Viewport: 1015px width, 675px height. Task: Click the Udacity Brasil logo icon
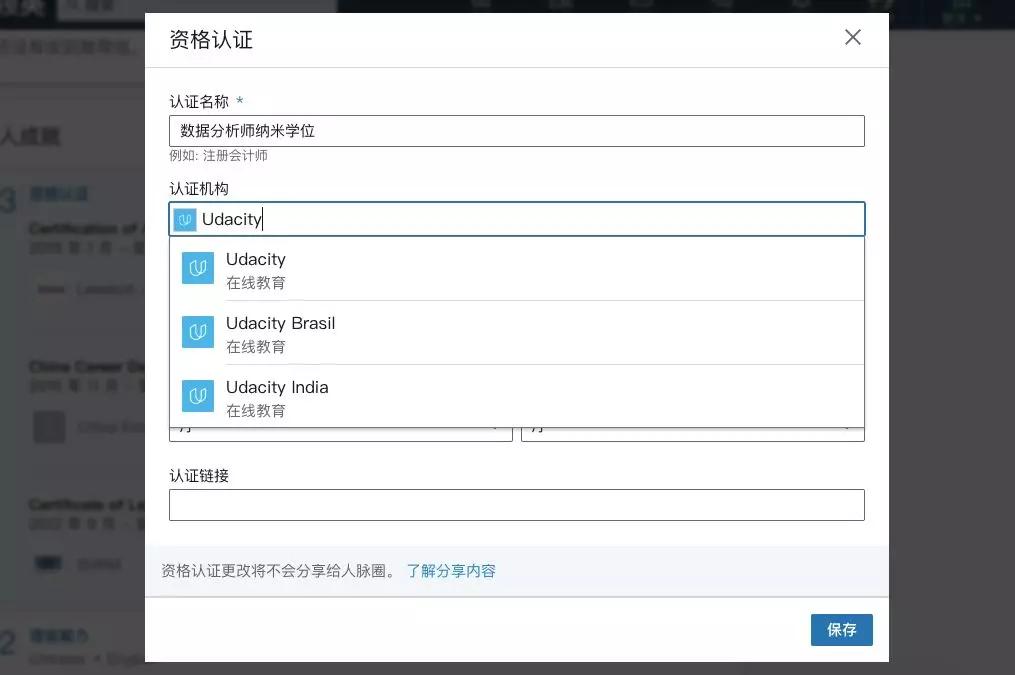(197, 333)
